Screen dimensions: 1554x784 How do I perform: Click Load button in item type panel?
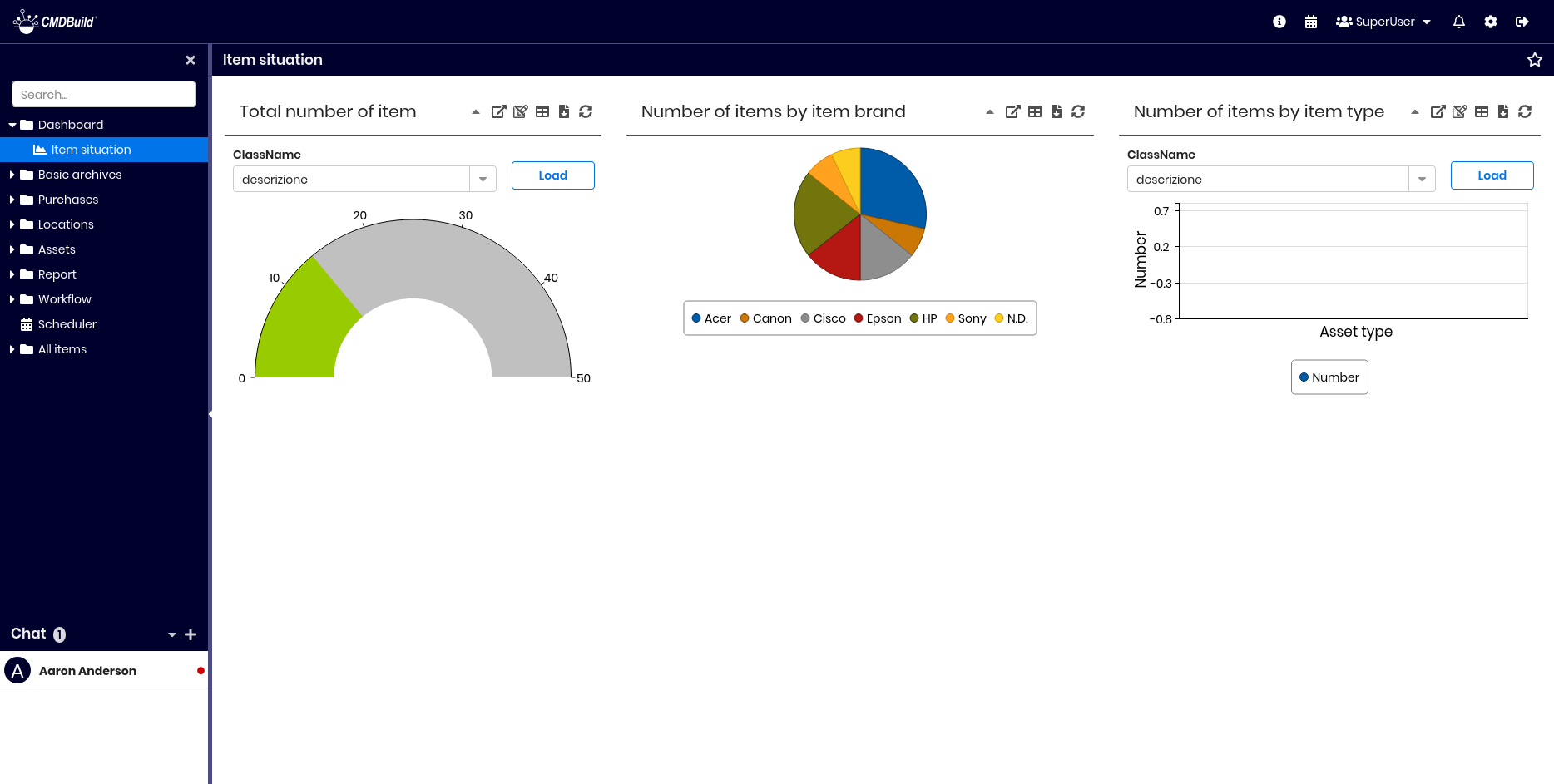tap(1492, 175)
